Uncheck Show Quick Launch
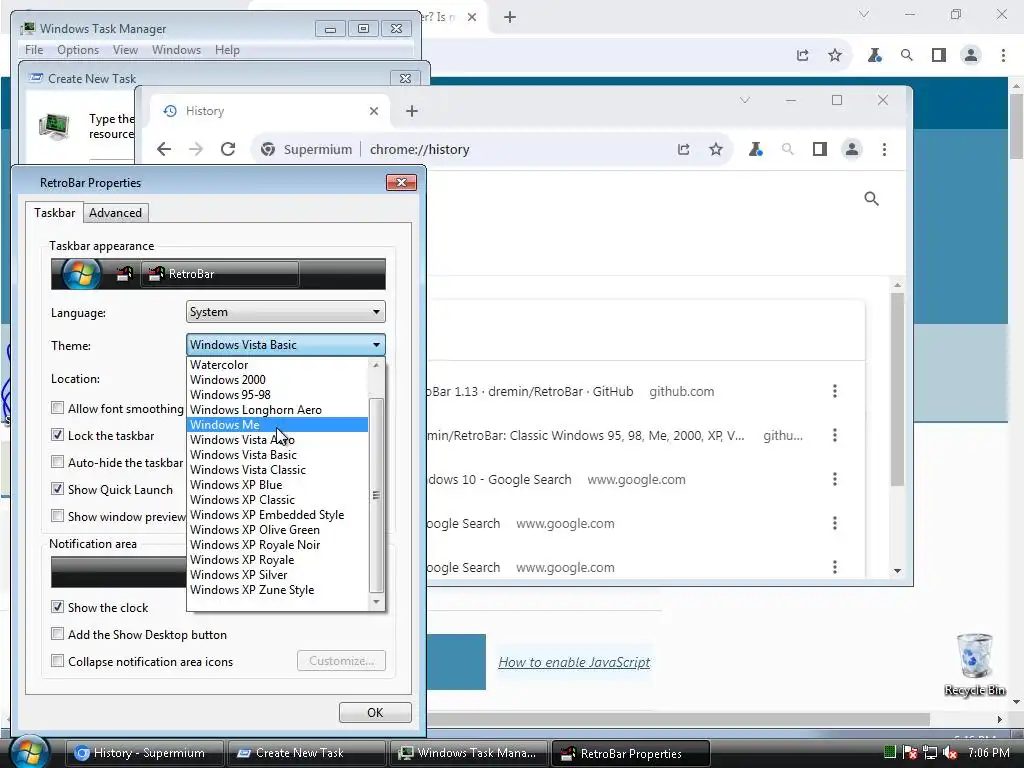This screenshot has height=768, width=1024. click(x=57, y=489)
